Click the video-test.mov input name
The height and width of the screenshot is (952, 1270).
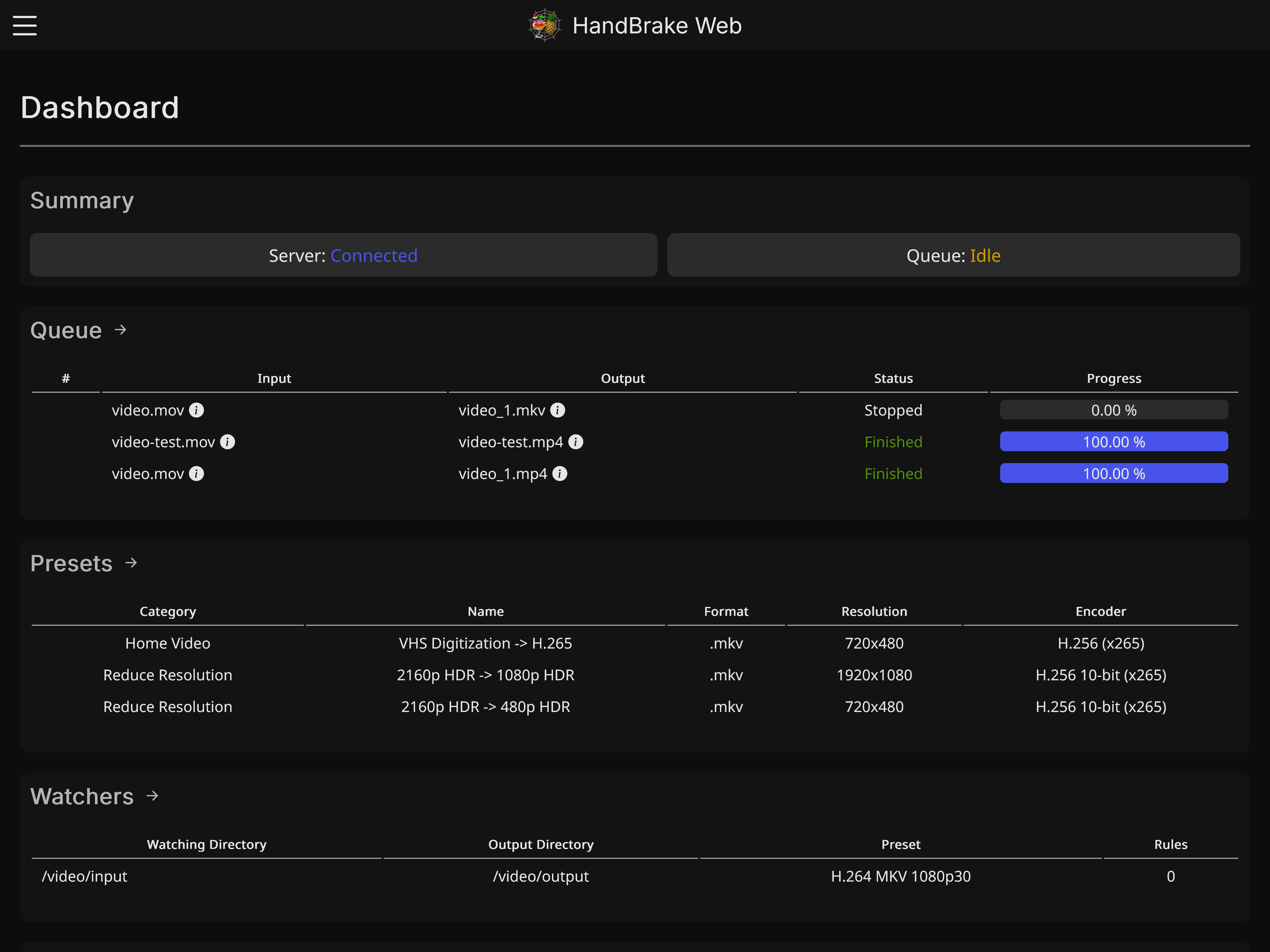click(x=163, y=441)
